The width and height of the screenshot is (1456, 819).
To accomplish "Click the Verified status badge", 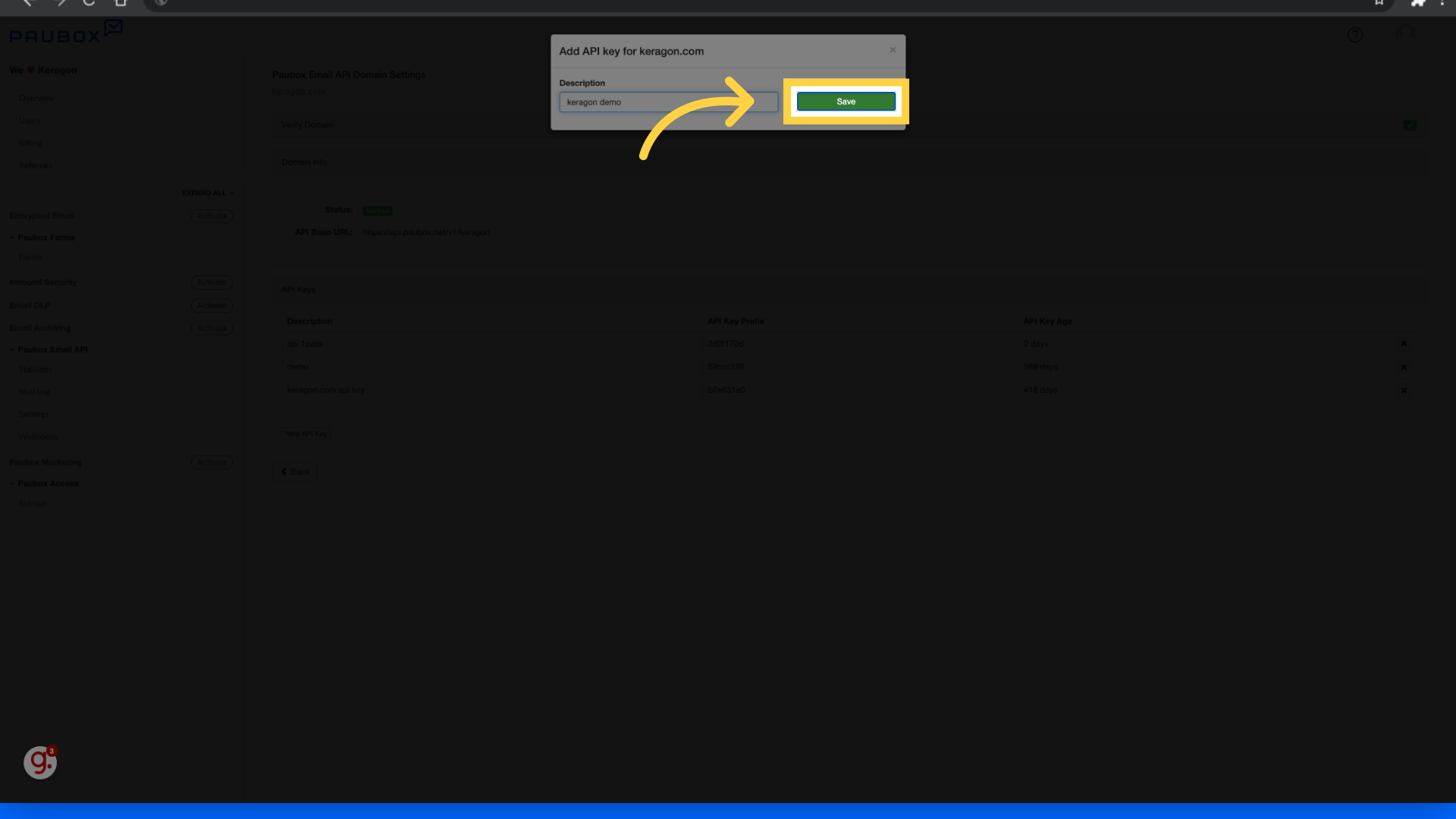I will point(377,211).
